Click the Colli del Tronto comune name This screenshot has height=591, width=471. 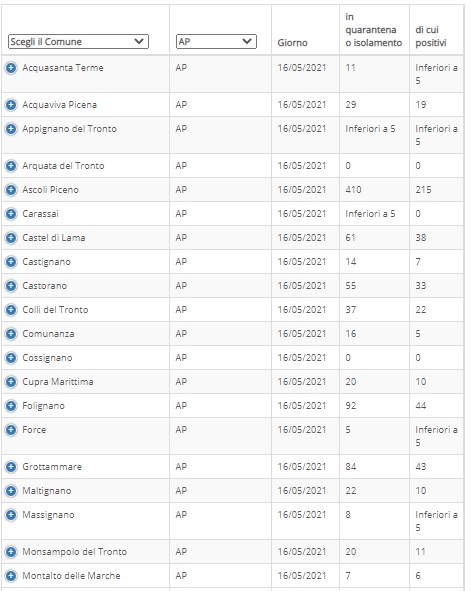(55, 310)
